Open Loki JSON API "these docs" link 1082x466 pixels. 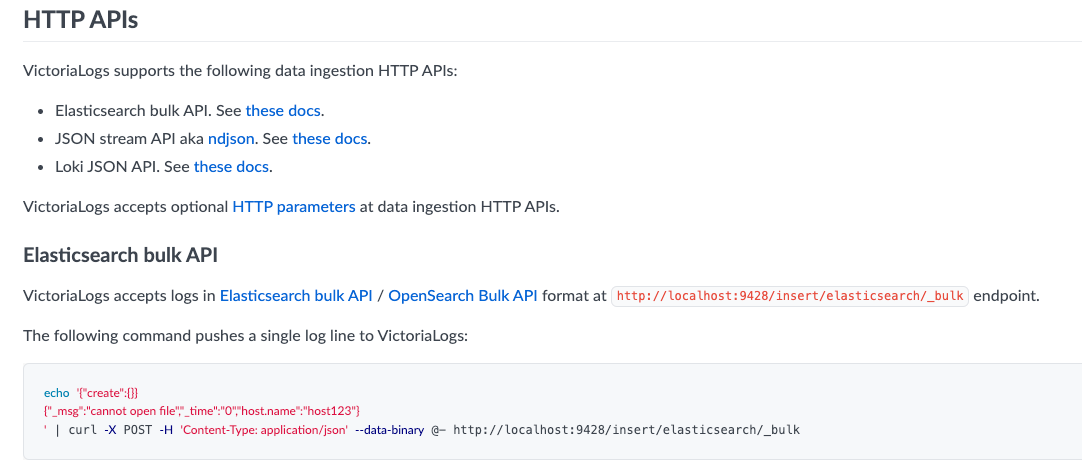[x=231, y=167]
